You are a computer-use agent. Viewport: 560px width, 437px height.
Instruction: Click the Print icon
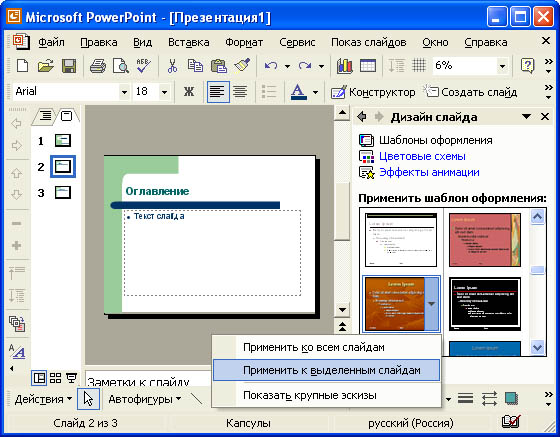coord(98,66)
